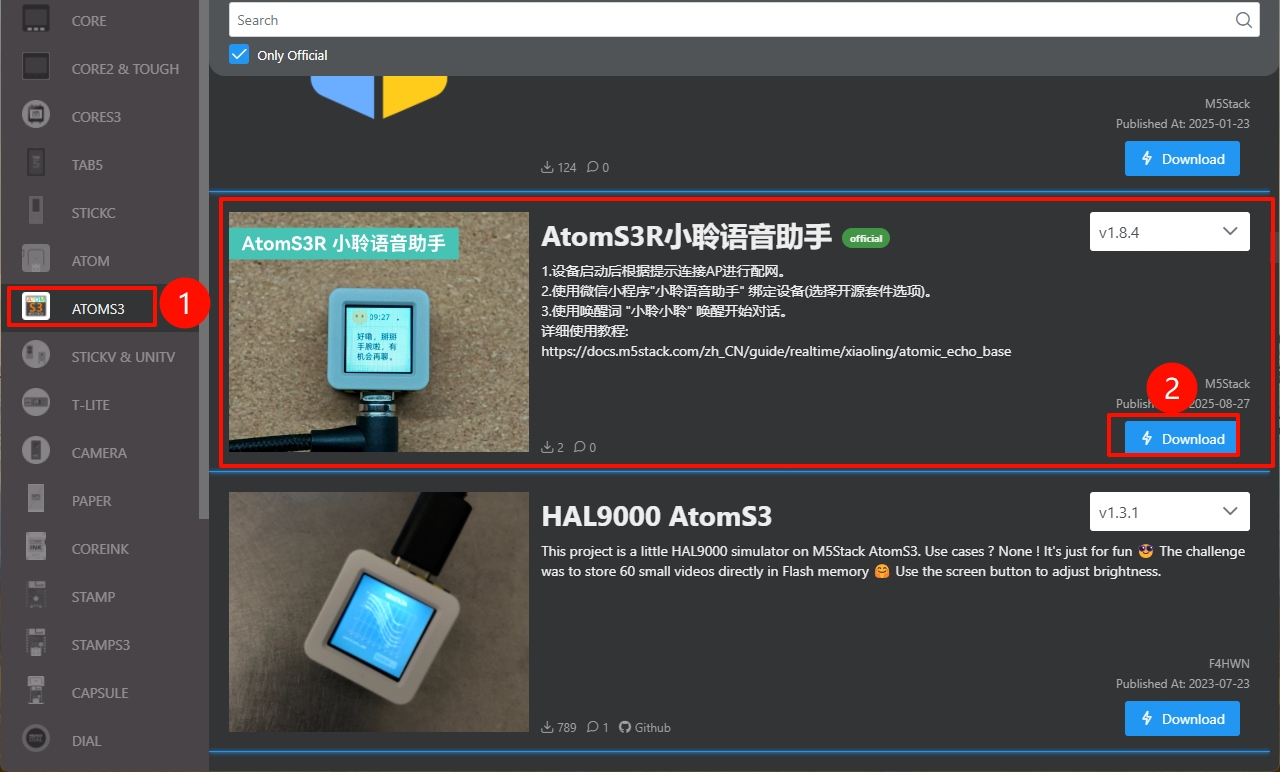This screenshot has width=1280, height=772.
Task: Click the search magnifier icon
Action: coord(1243,20)
